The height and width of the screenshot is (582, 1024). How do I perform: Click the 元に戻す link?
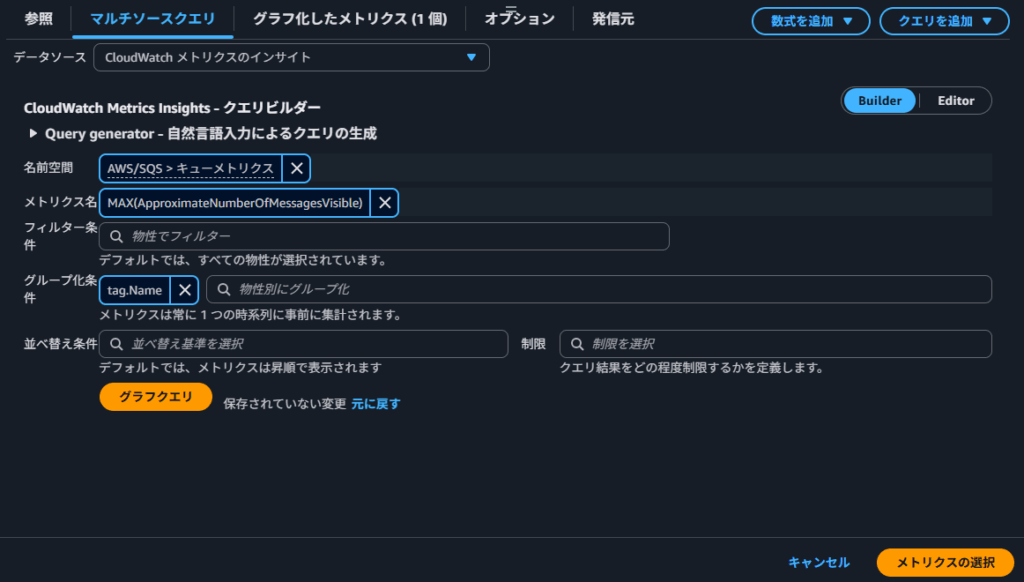tap(376, 404)
